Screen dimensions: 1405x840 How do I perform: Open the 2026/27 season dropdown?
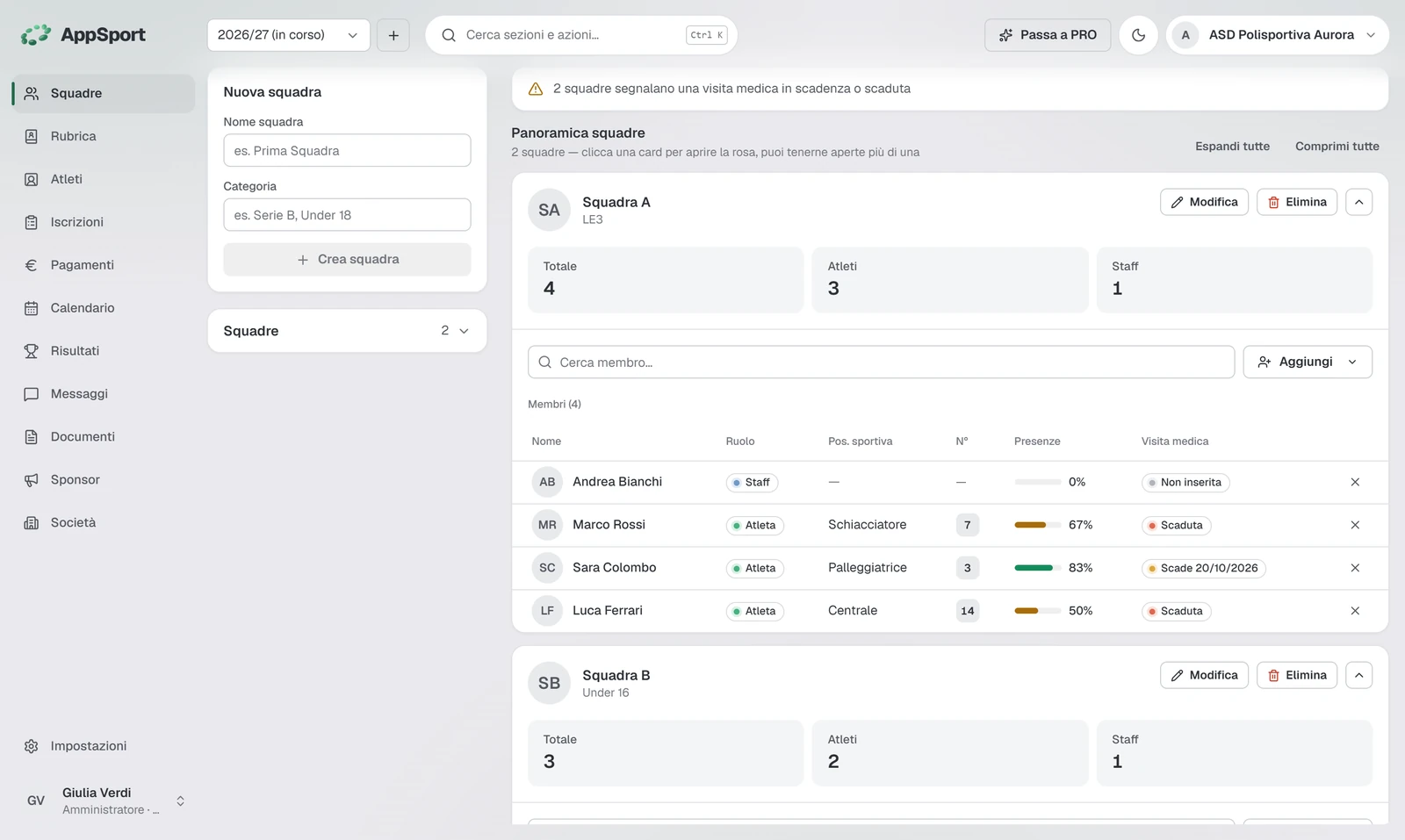(x=288, y=35)
